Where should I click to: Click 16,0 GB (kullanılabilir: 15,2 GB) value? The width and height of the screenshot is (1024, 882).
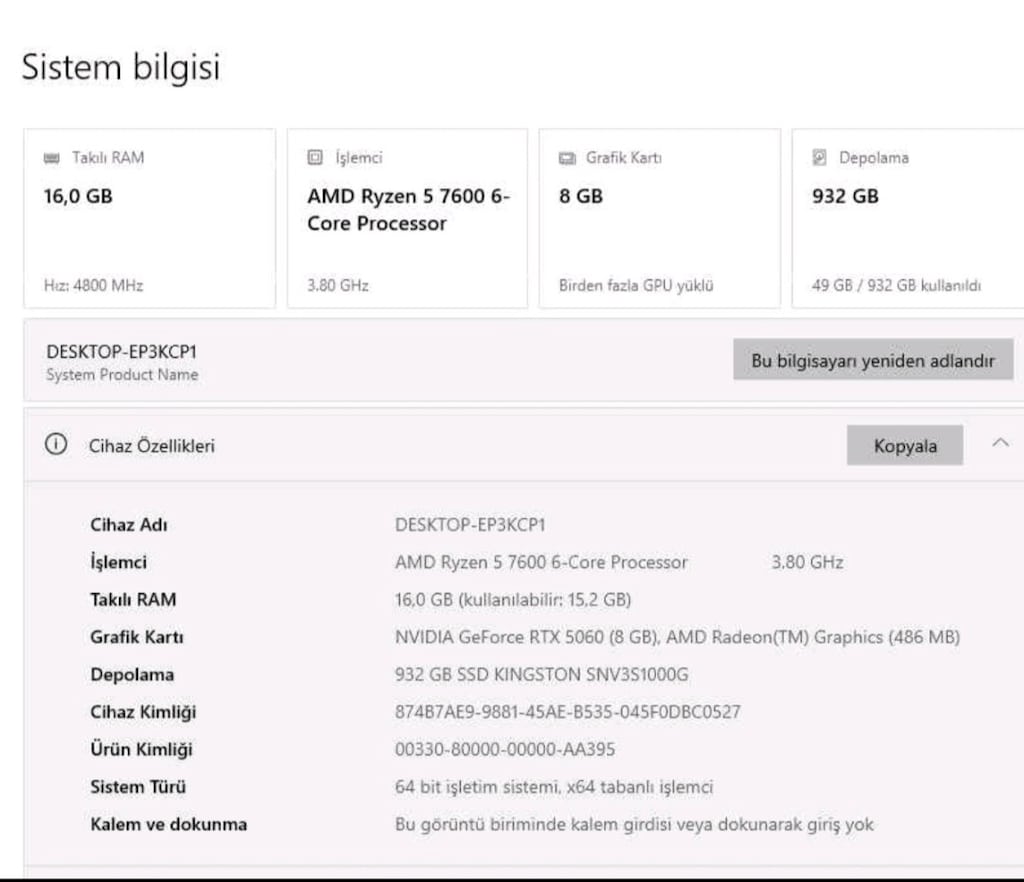[x=513, y=599]
